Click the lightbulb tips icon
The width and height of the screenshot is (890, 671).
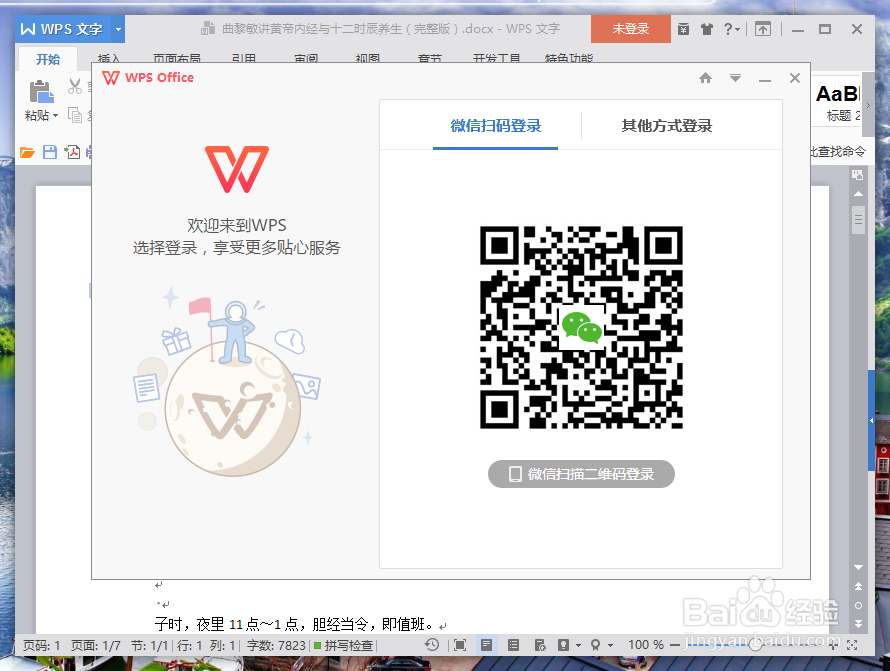tap(595, 645)
